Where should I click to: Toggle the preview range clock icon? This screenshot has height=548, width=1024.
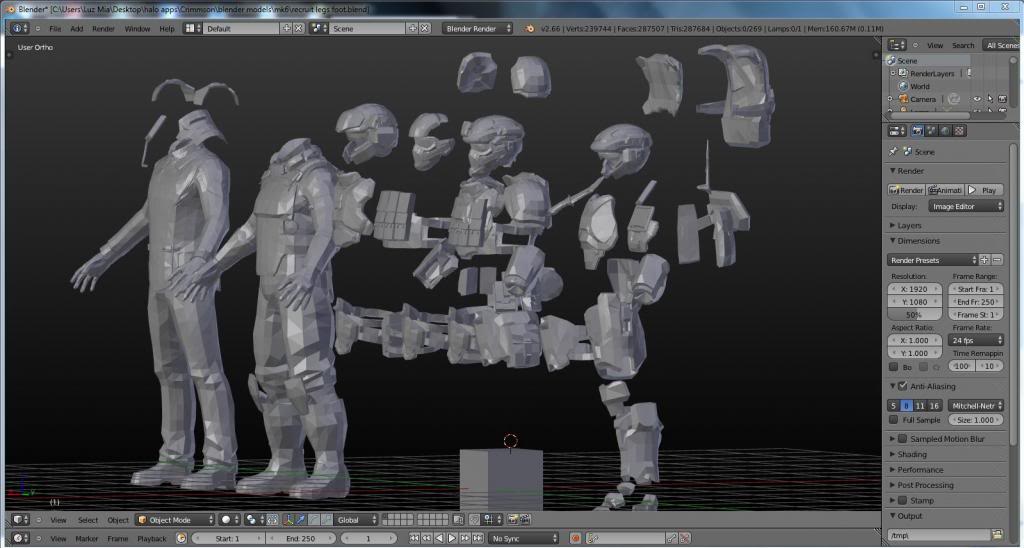pos(182,539)
